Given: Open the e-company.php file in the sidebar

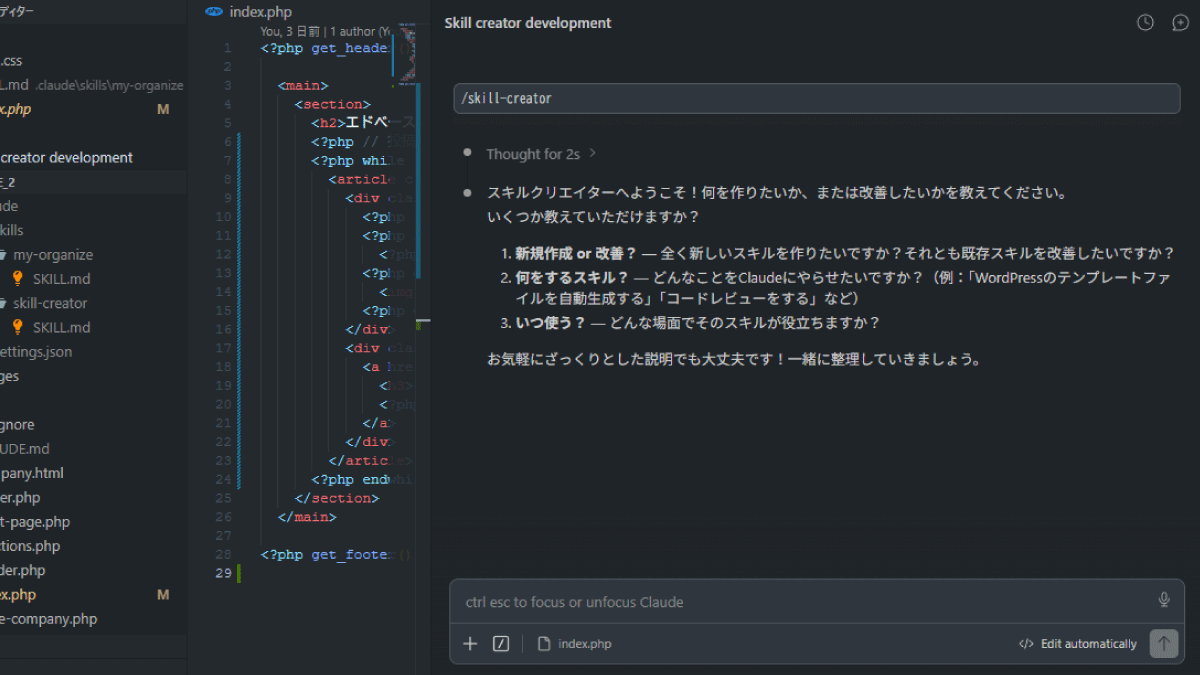Looking at the screenshot, I should coord(49,619).
